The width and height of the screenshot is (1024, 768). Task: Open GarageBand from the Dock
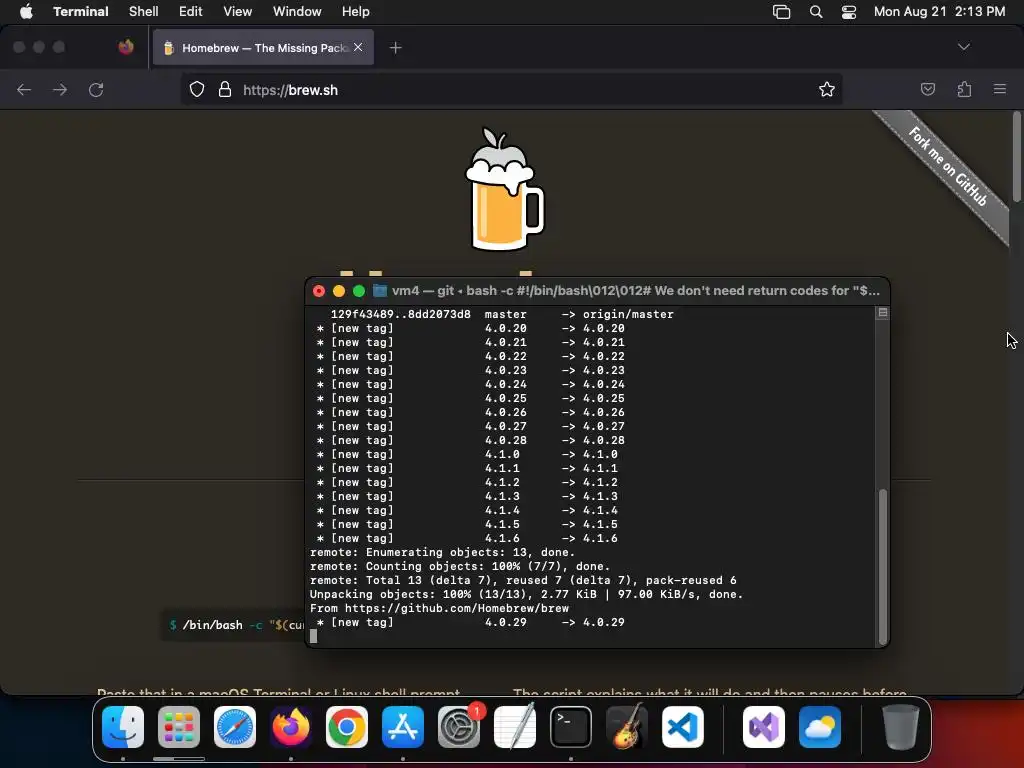627,727
